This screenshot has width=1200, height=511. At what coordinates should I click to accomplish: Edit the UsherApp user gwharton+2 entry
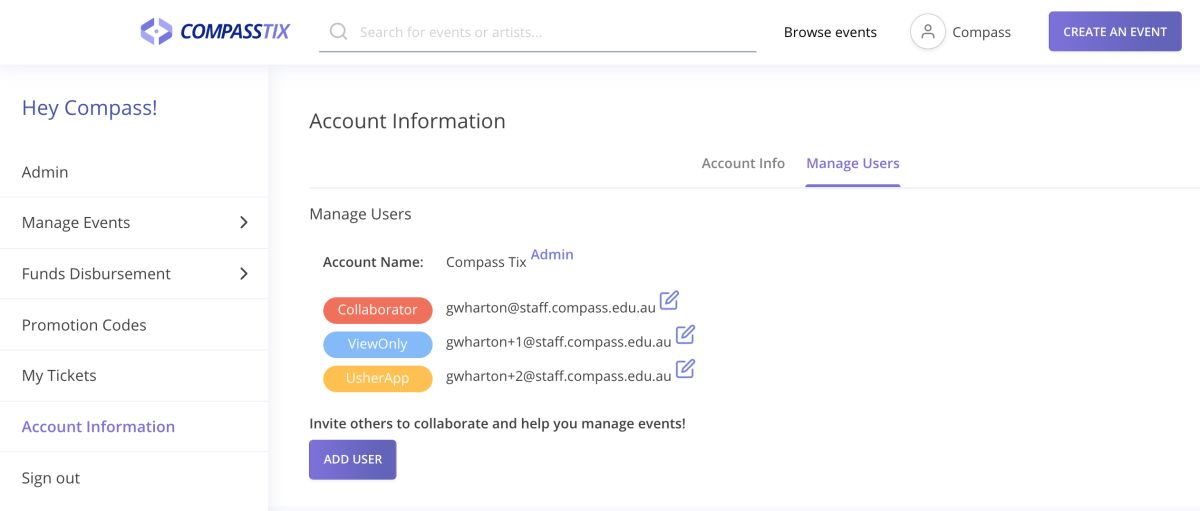[x=685, y=369]
